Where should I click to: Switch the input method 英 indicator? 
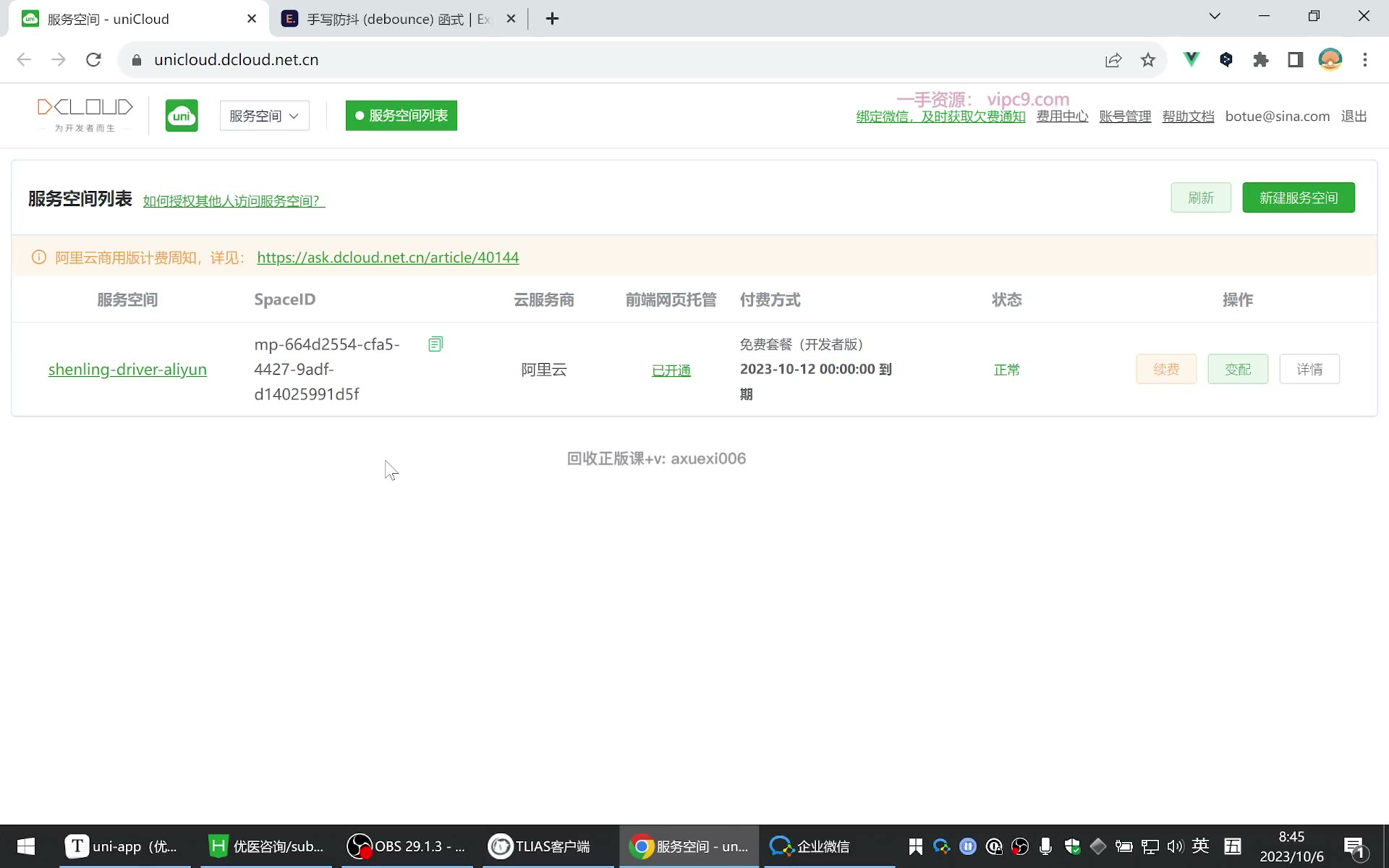pos(1201,846)
